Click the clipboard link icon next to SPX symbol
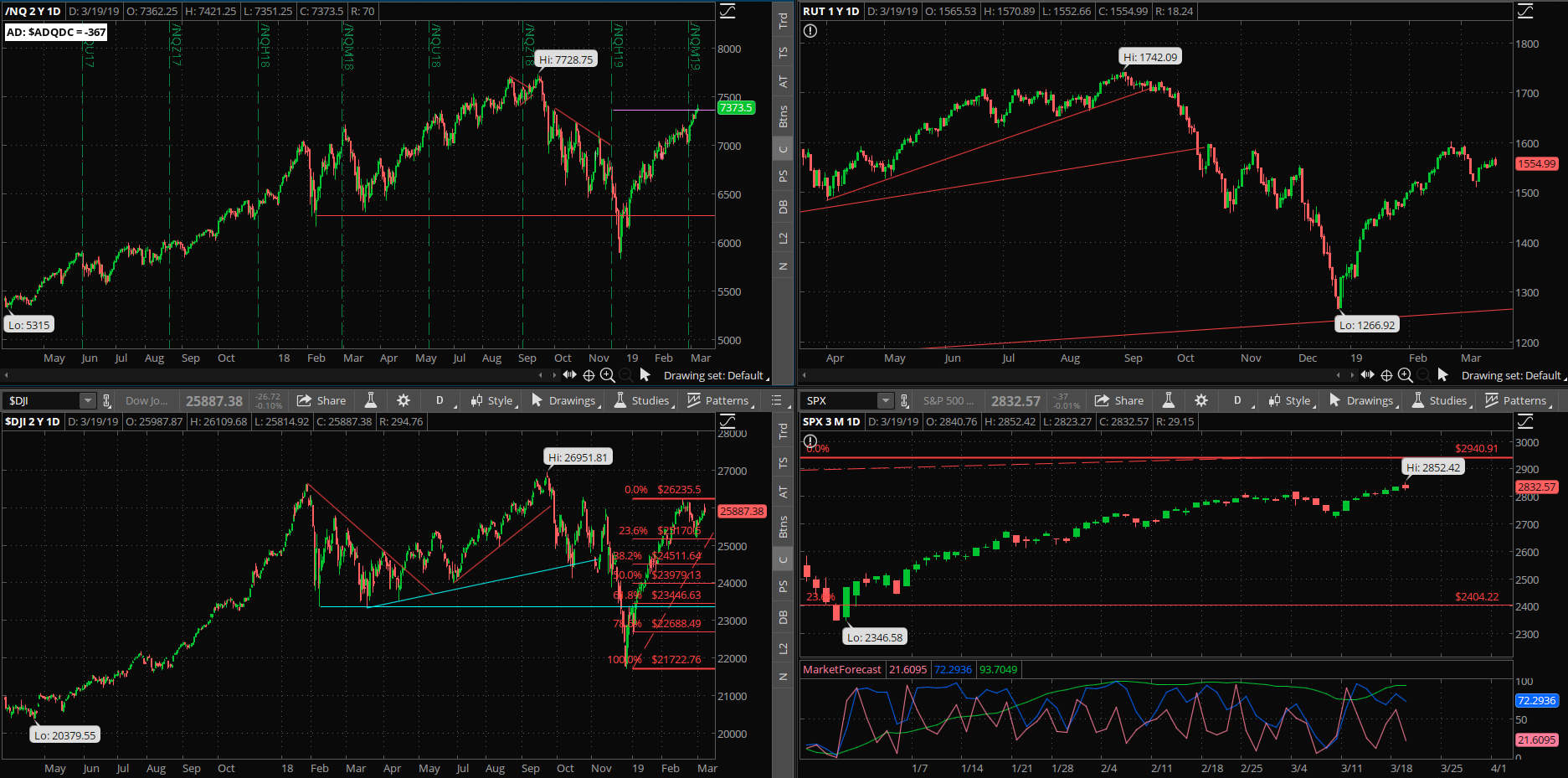1568x778 pixels. tap(904, 400)
